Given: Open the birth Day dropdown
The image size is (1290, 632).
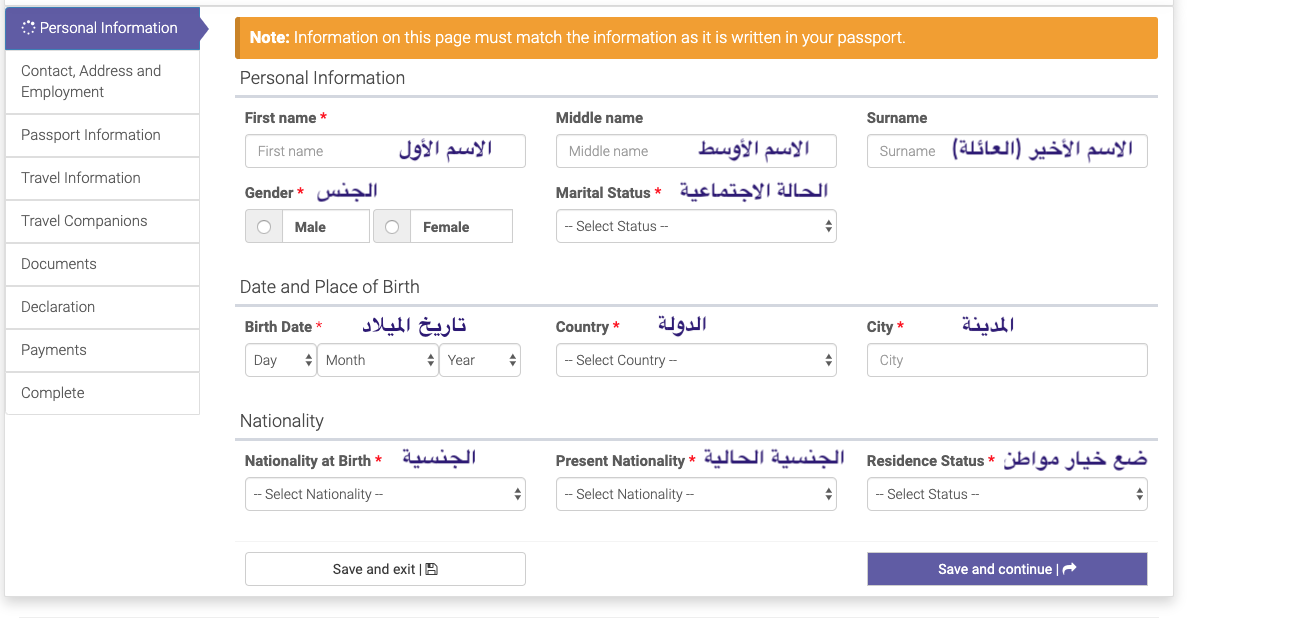Looking at the screenshot, I should coord(280,360).
